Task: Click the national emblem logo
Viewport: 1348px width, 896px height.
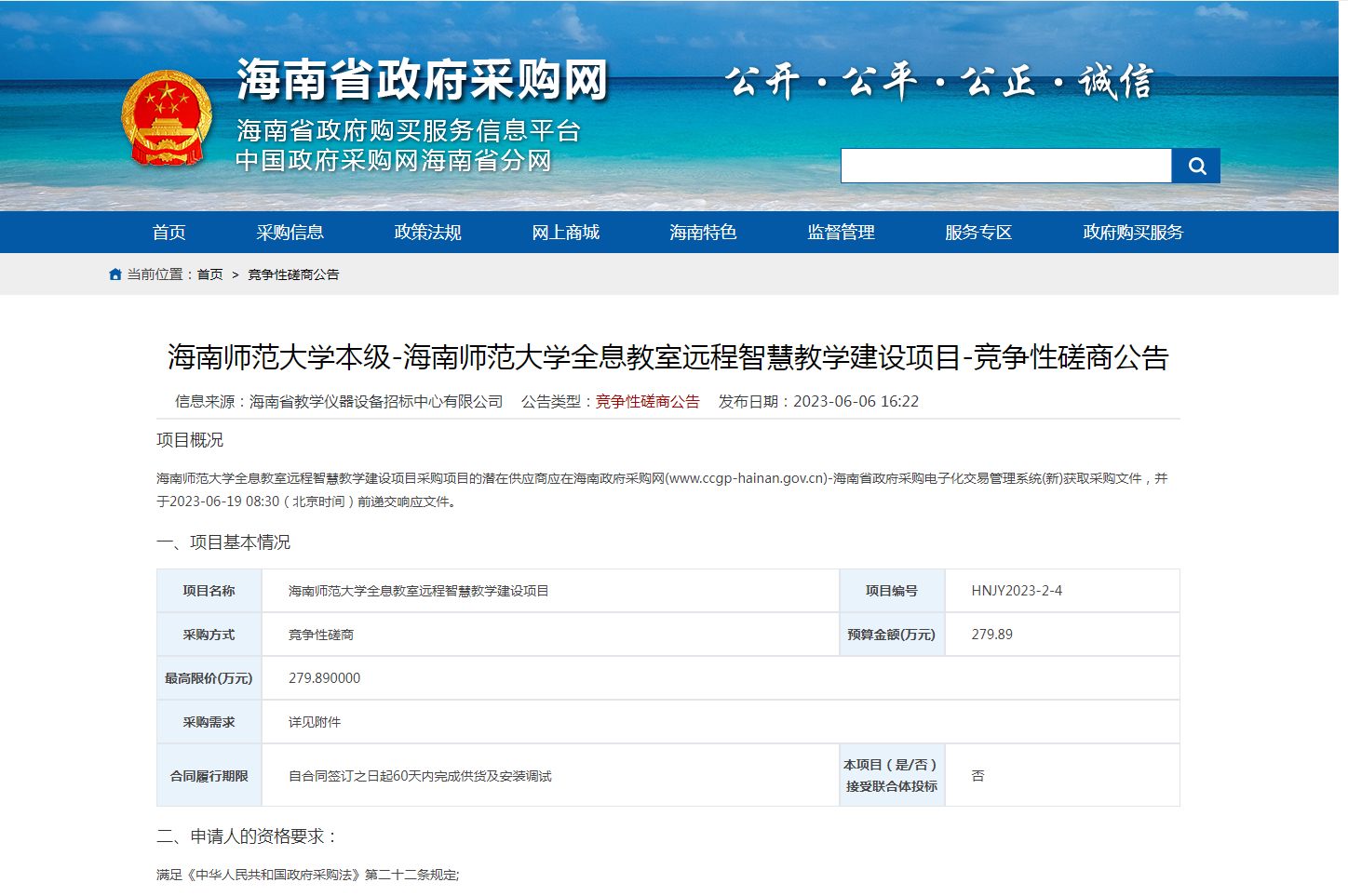Action: (x=167, y=119)
